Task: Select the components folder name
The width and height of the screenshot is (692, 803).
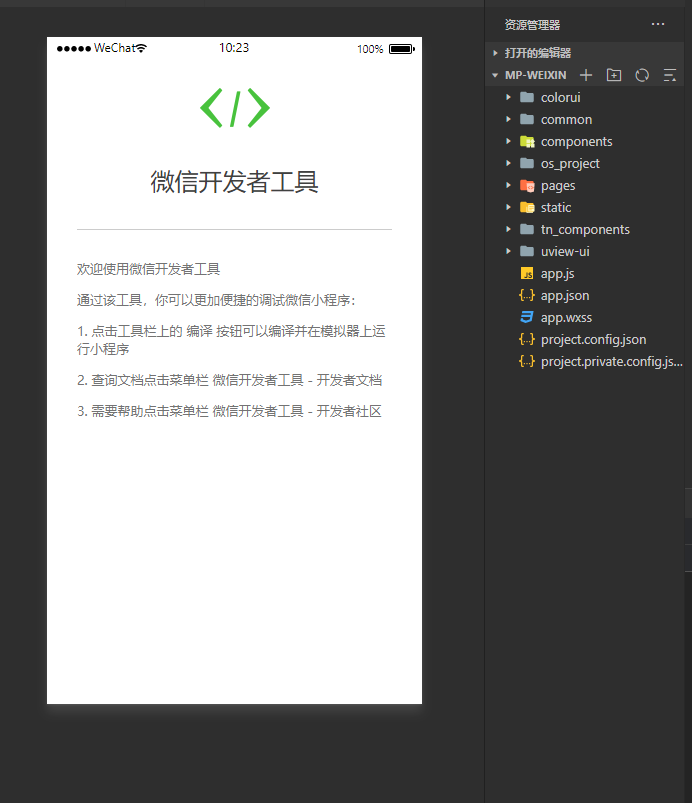Action: coord(576,142)
